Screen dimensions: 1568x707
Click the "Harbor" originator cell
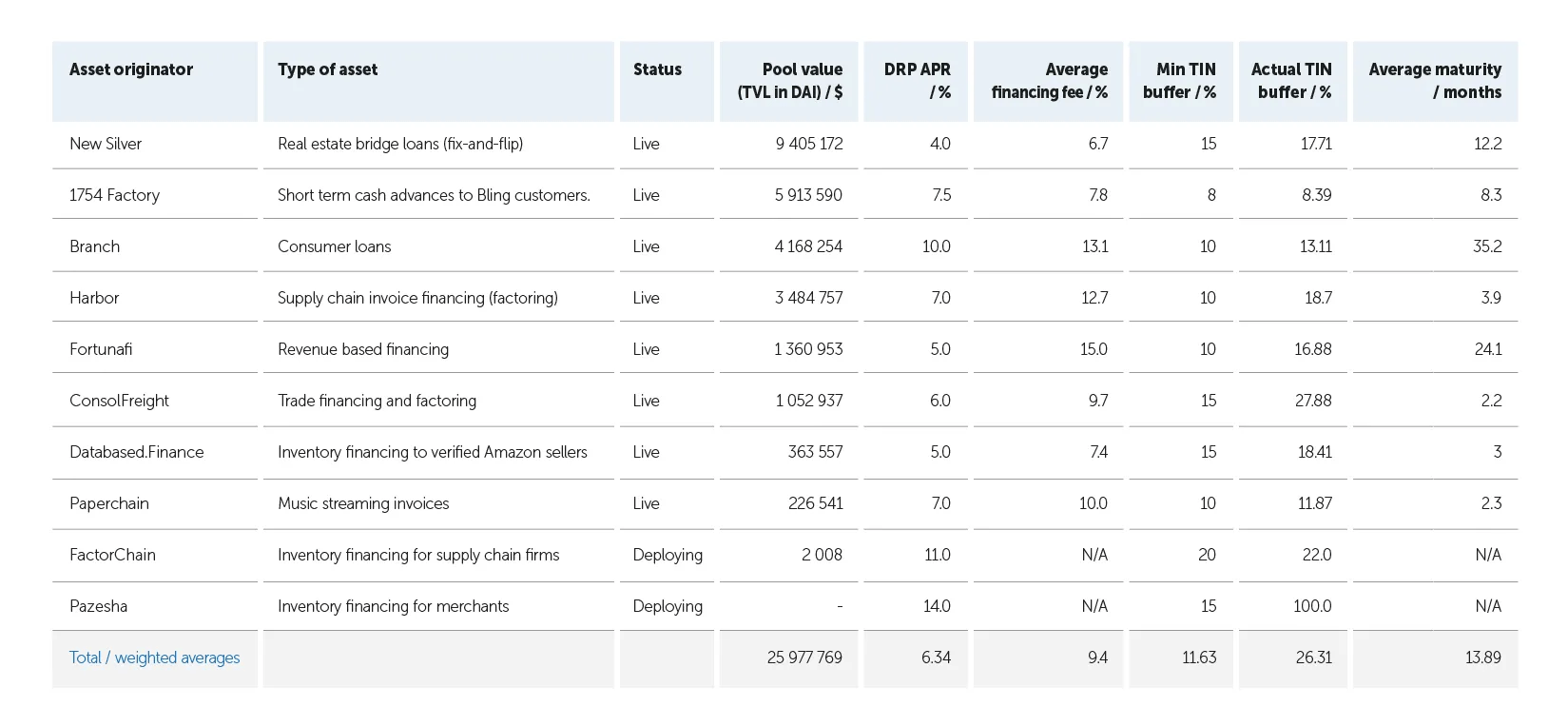94,298
